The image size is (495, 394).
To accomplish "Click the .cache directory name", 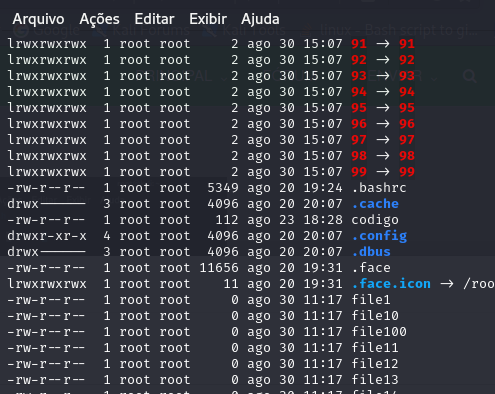I will click(375, 204).
